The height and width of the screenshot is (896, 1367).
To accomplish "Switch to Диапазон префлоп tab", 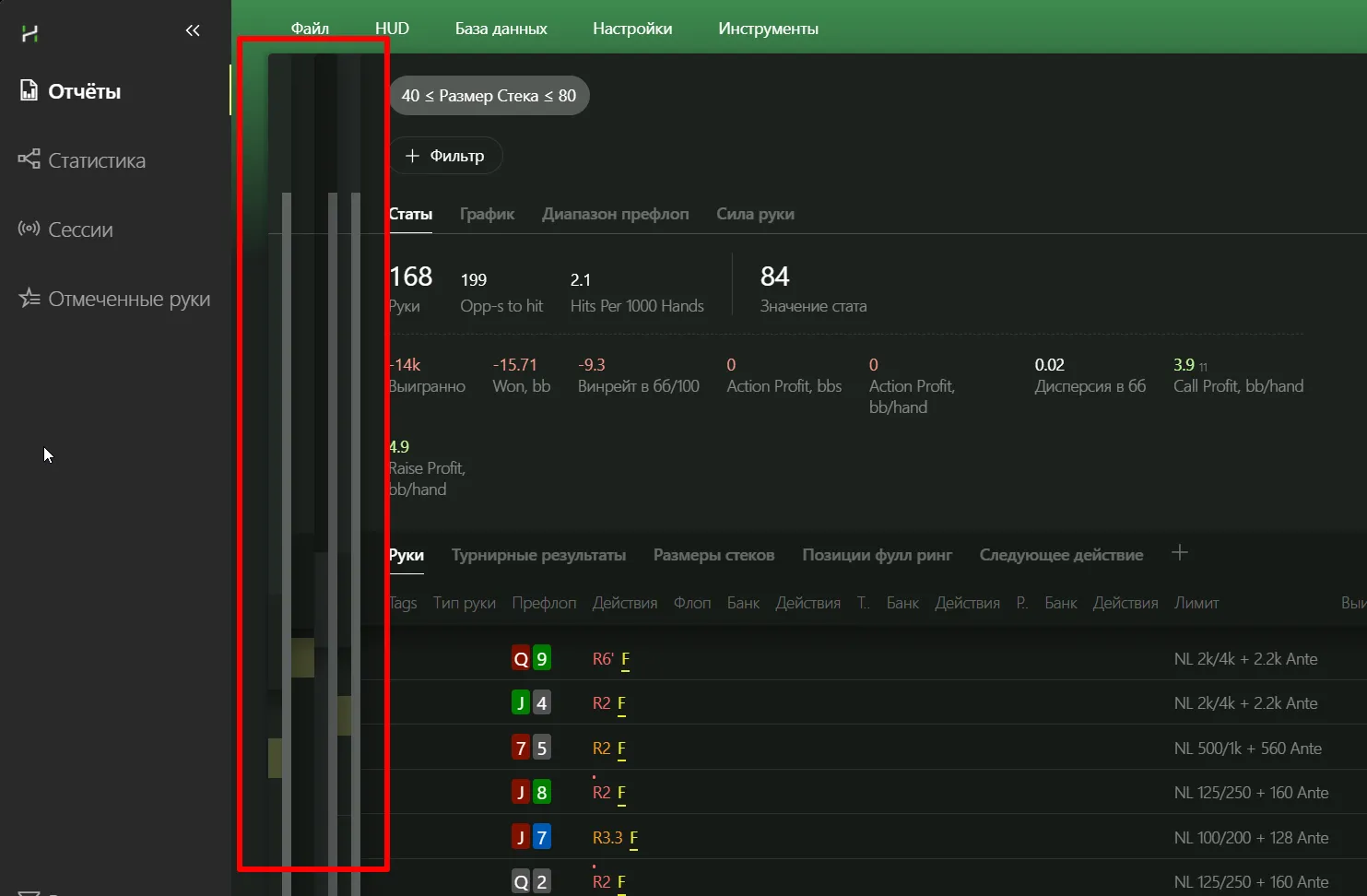I will [615, 214].
